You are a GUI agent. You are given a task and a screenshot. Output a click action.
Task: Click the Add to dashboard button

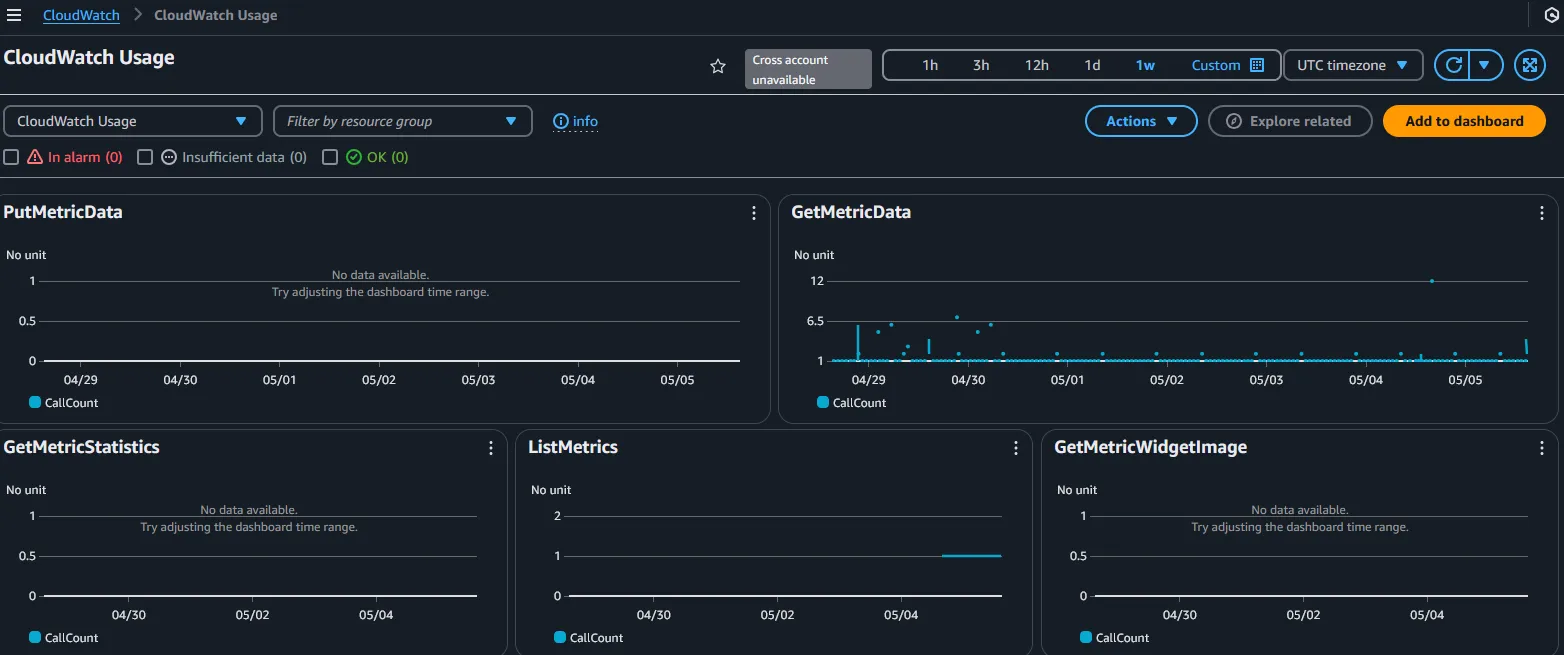pos(1464,121)
